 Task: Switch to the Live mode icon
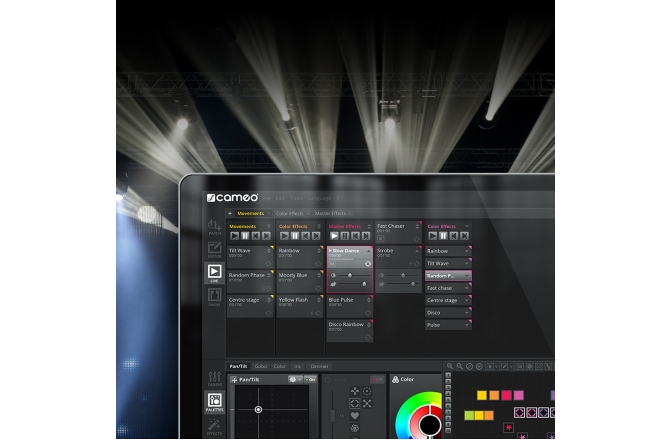pos(214,272)
